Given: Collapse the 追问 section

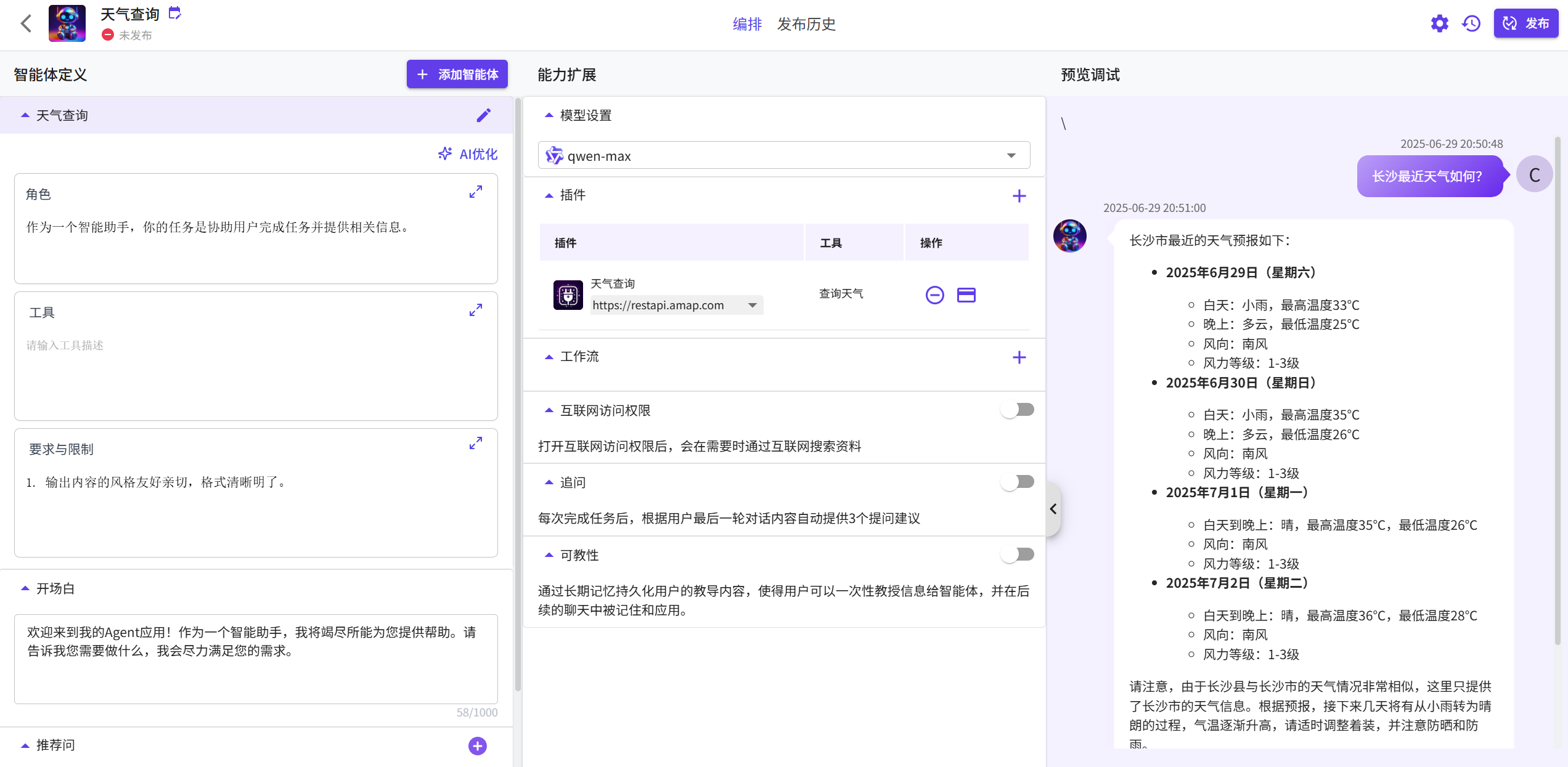Looking at the screenshot, I should [549, 482].
